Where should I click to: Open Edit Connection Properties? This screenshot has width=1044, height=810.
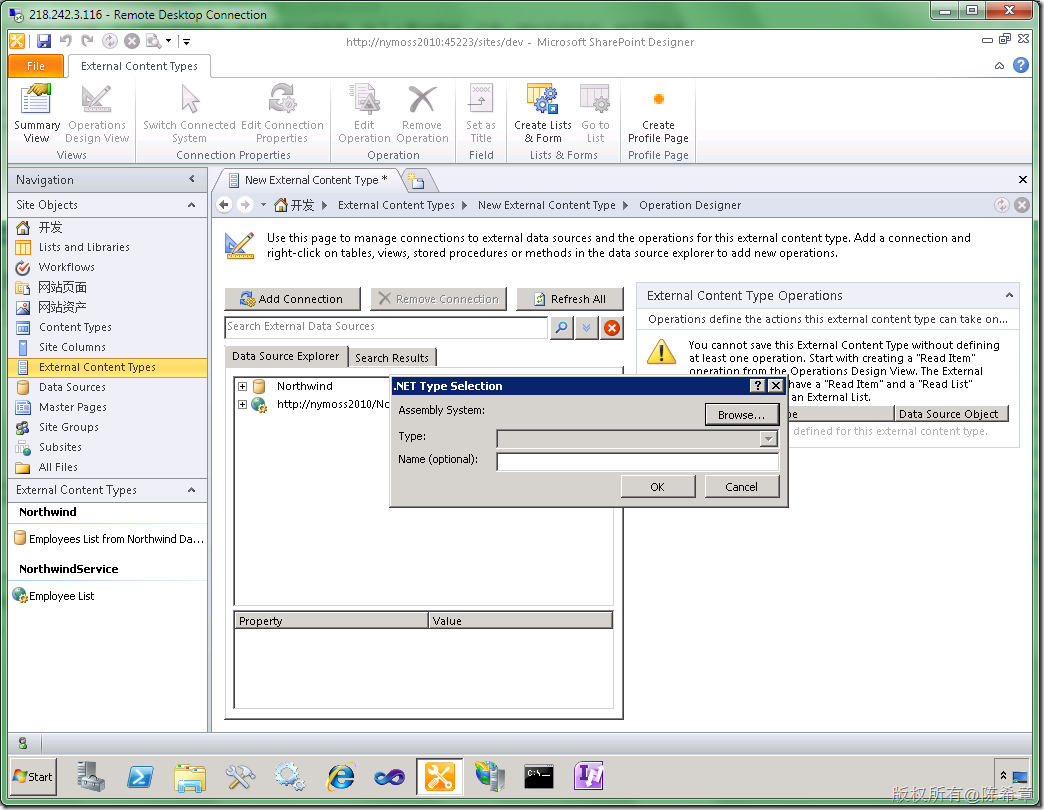tap(282, 113)
